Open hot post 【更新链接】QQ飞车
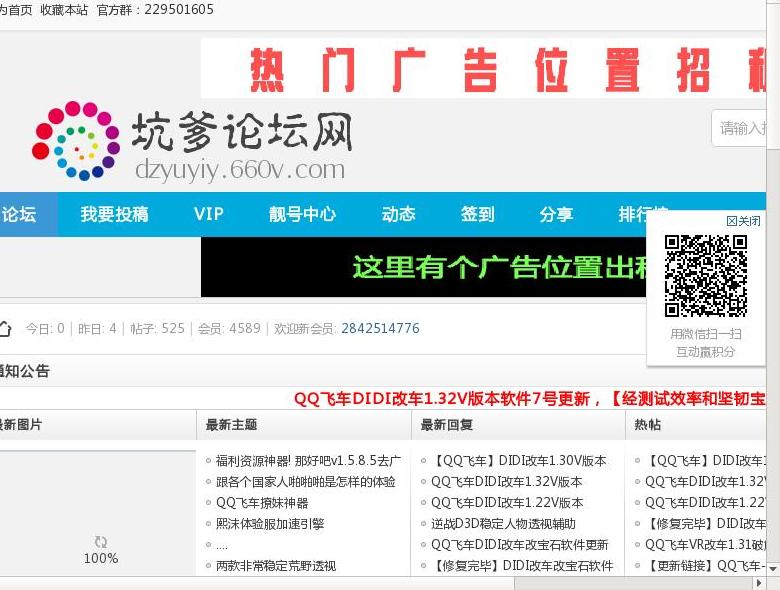780x590 pixels. pos(705,566)
